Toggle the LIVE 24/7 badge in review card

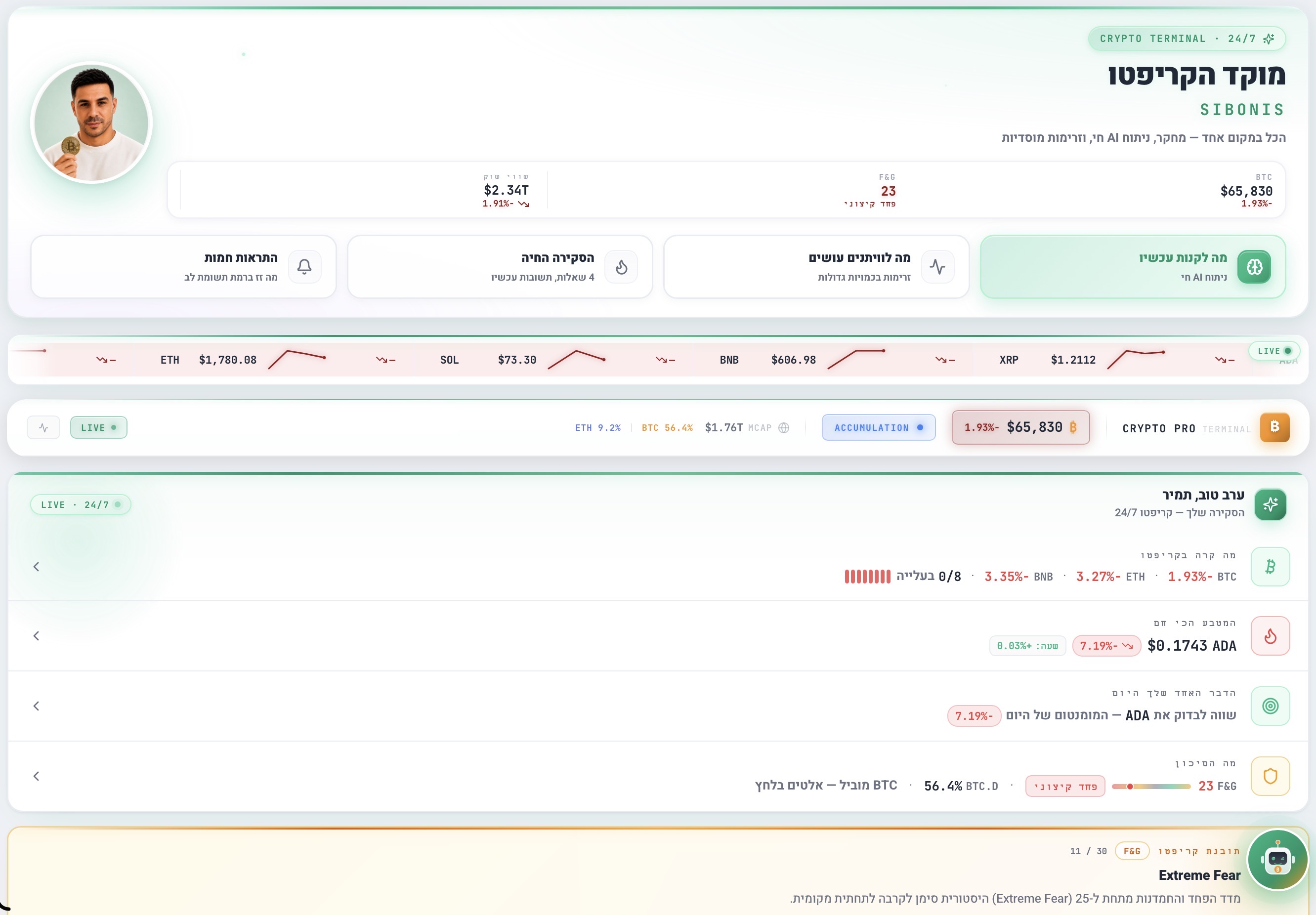pyautogui.click(x=81, y=505)
